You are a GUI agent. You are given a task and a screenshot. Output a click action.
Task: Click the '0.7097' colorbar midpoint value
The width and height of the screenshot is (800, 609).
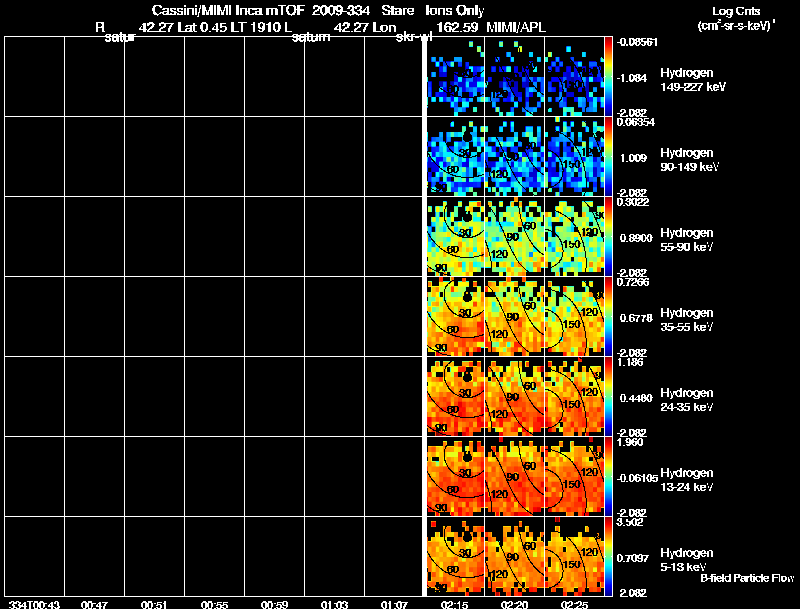click(x=633, y=559)
